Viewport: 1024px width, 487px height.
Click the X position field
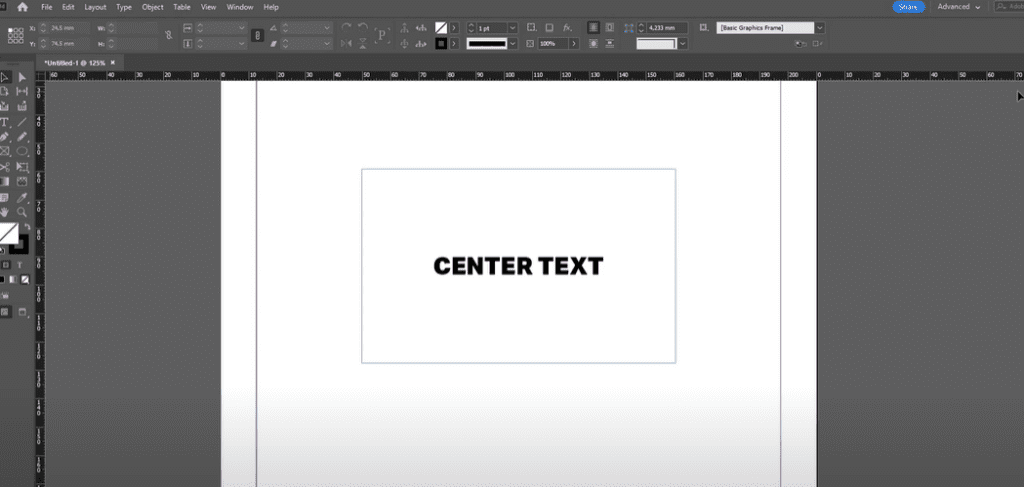(68, 29)
